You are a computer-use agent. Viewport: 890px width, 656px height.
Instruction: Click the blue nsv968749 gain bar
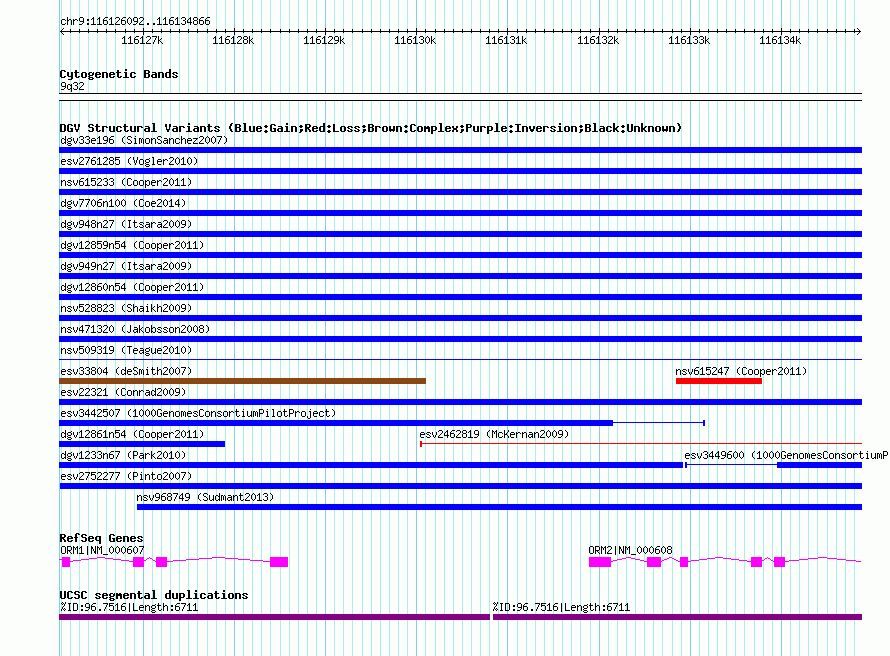499,507
